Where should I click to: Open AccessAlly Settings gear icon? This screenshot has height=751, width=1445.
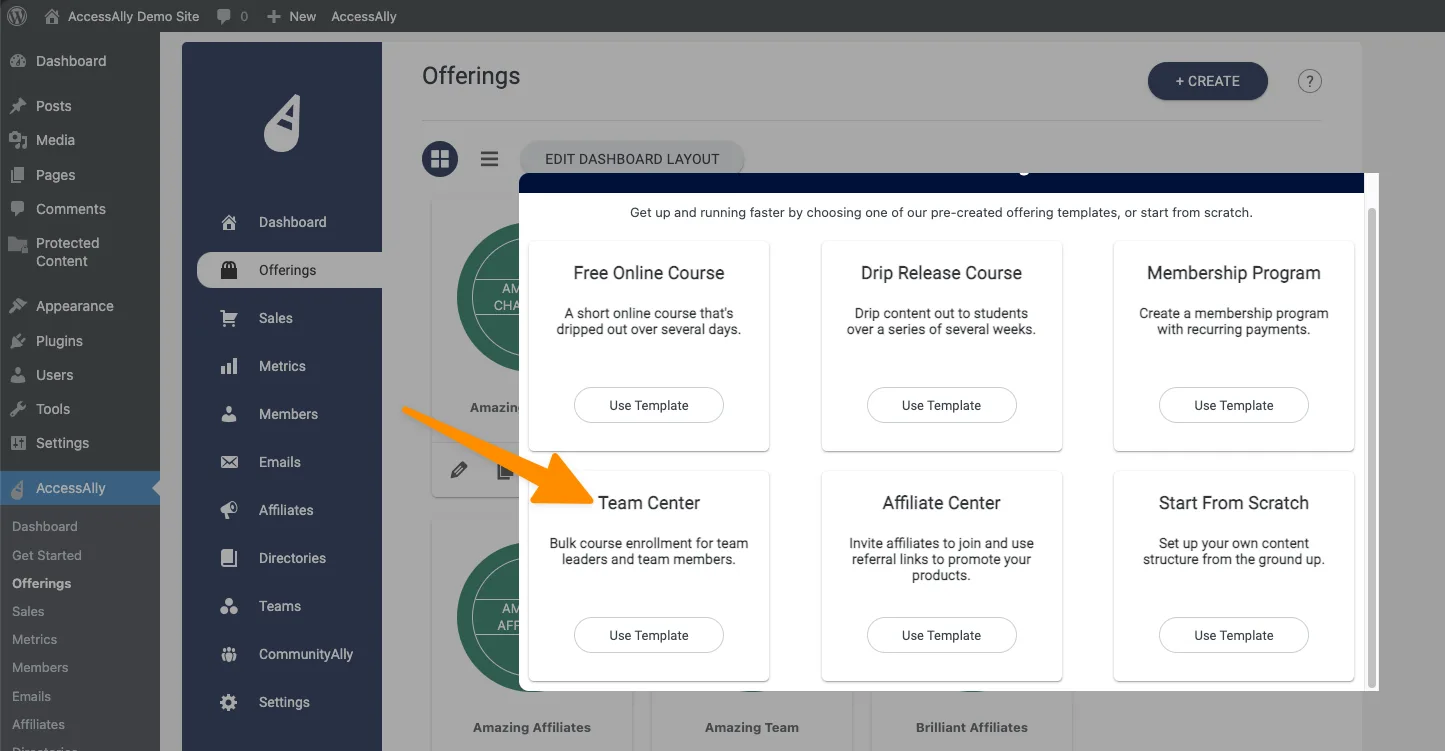(x=231, y=702)
